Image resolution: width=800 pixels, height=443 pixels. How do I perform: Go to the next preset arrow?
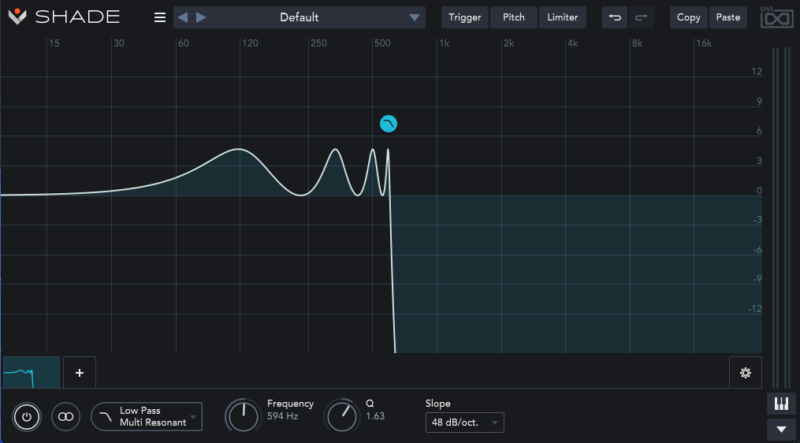pyautogui.click(x=201, y=17)
